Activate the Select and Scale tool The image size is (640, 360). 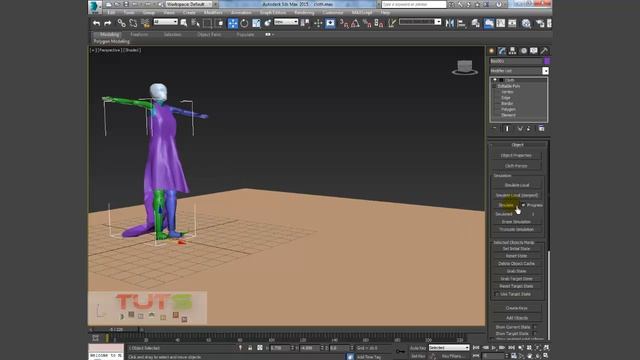pos(256,23)
